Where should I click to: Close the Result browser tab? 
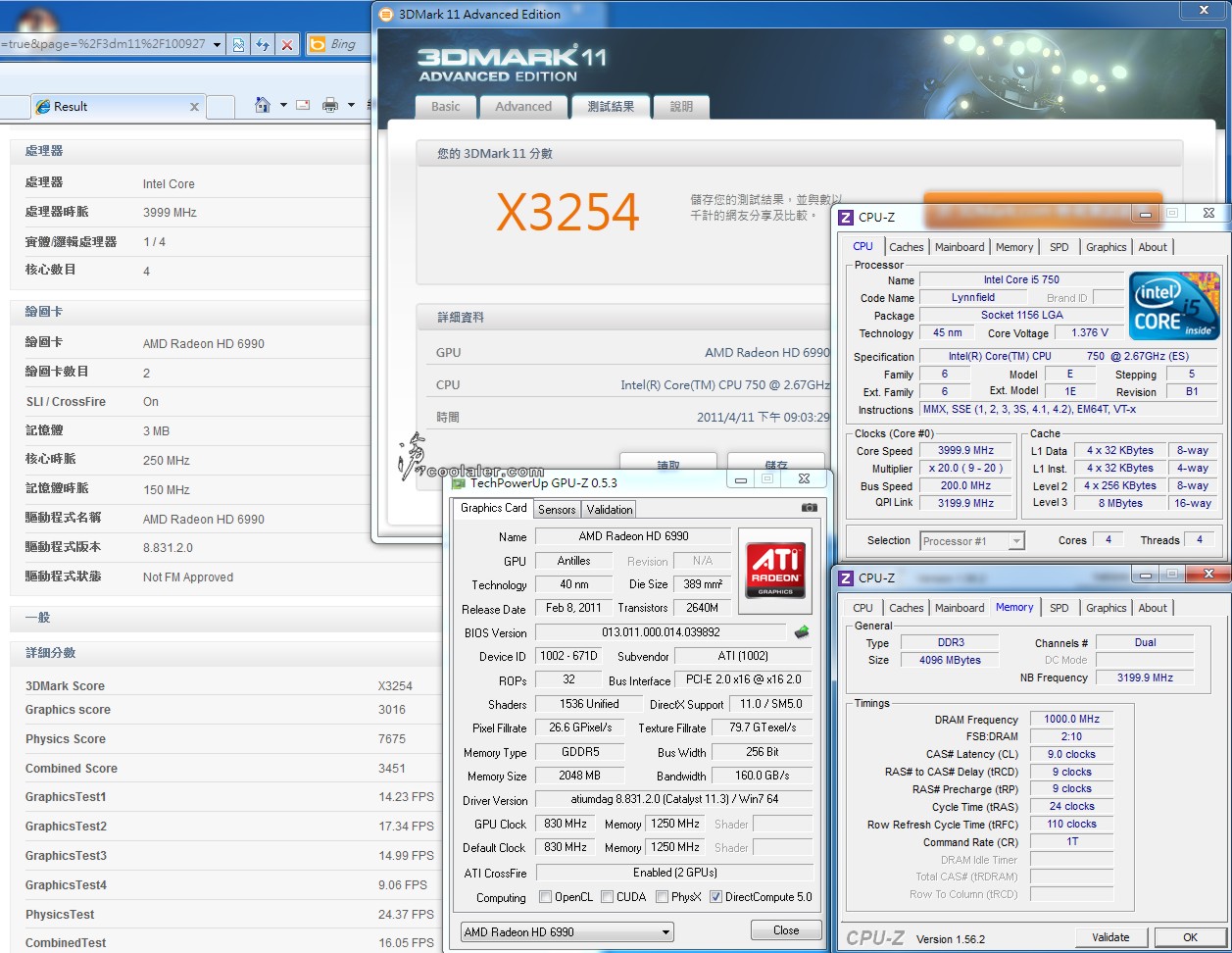(x=194, y=107)
